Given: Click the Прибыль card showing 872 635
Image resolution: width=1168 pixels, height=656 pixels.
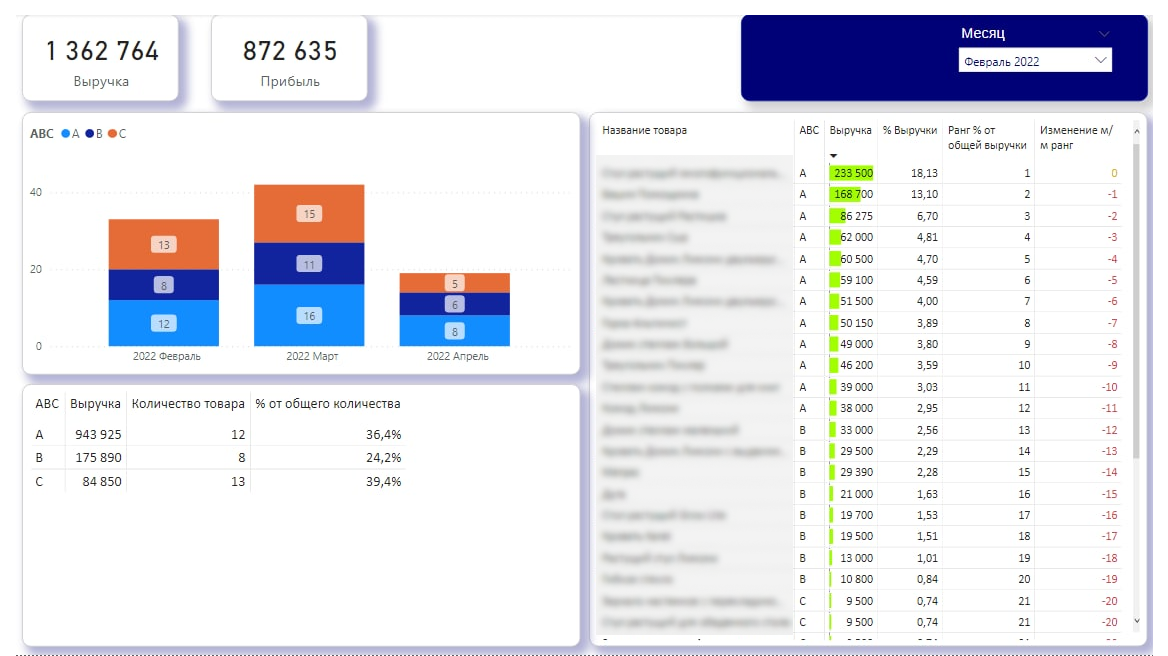Looking at the screenshot, I should coord(290,58).
